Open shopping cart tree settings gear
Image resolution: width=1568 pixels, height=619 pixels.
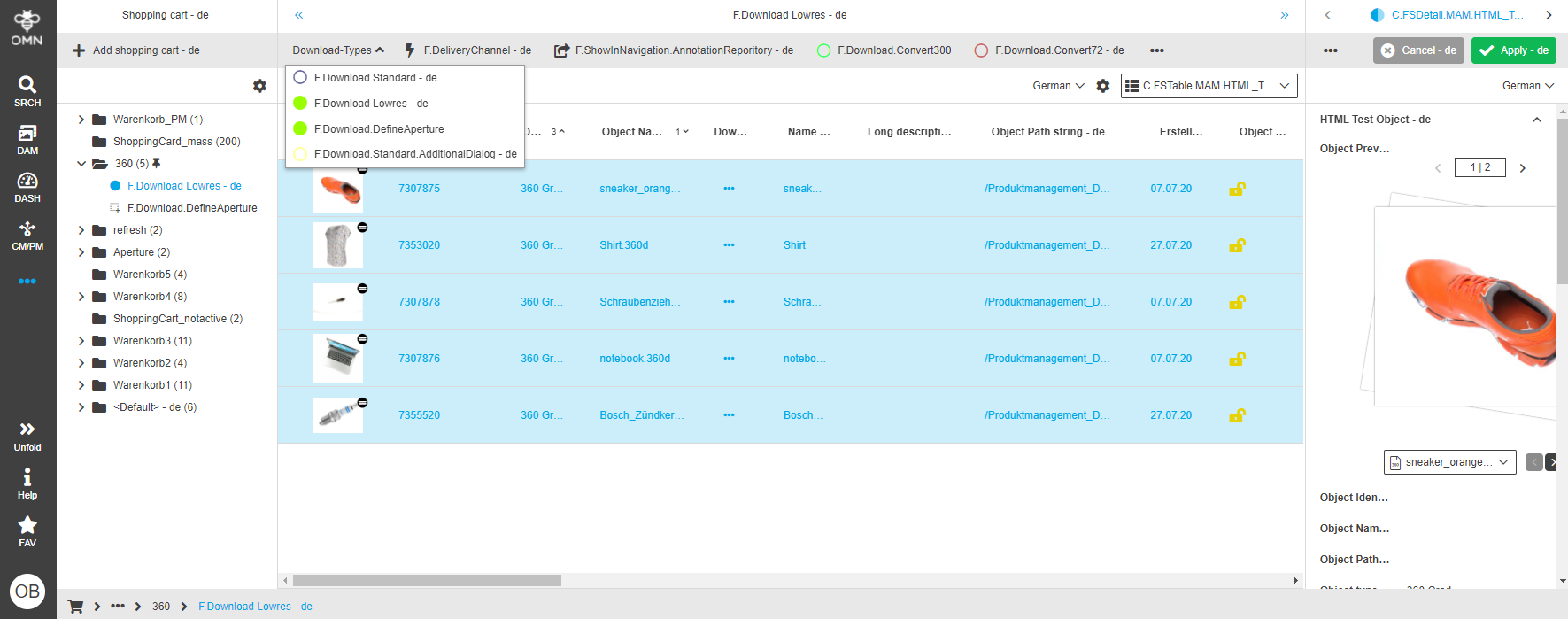click(259, 86)
